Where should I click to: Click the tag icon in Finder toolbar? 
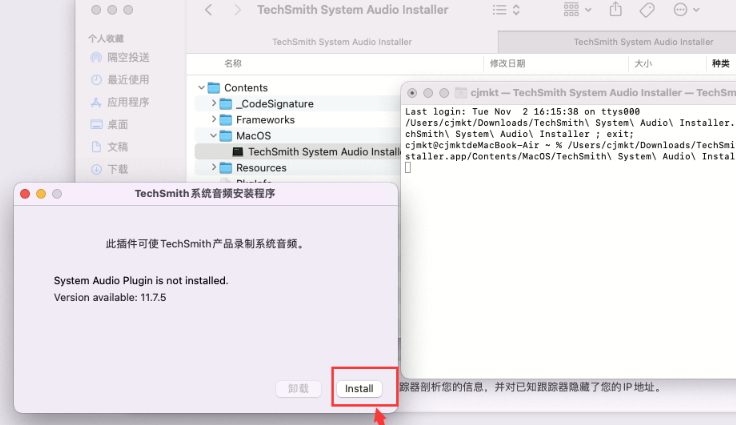tap(646, 10)
